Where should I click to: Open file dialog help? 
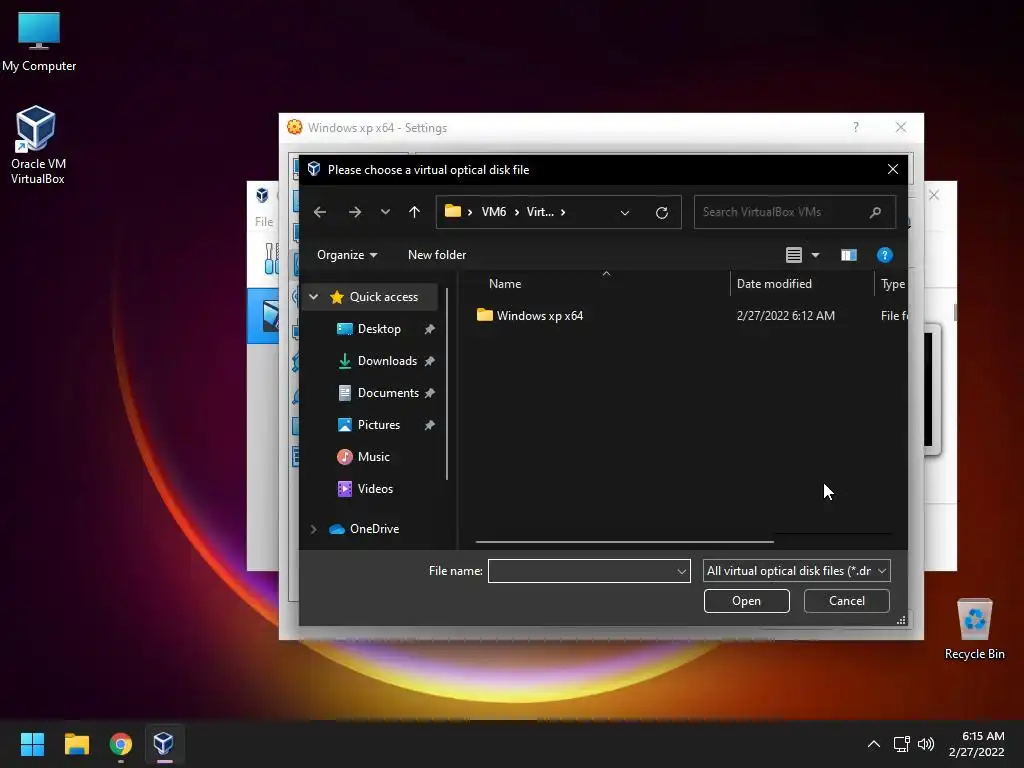(884, 255)
